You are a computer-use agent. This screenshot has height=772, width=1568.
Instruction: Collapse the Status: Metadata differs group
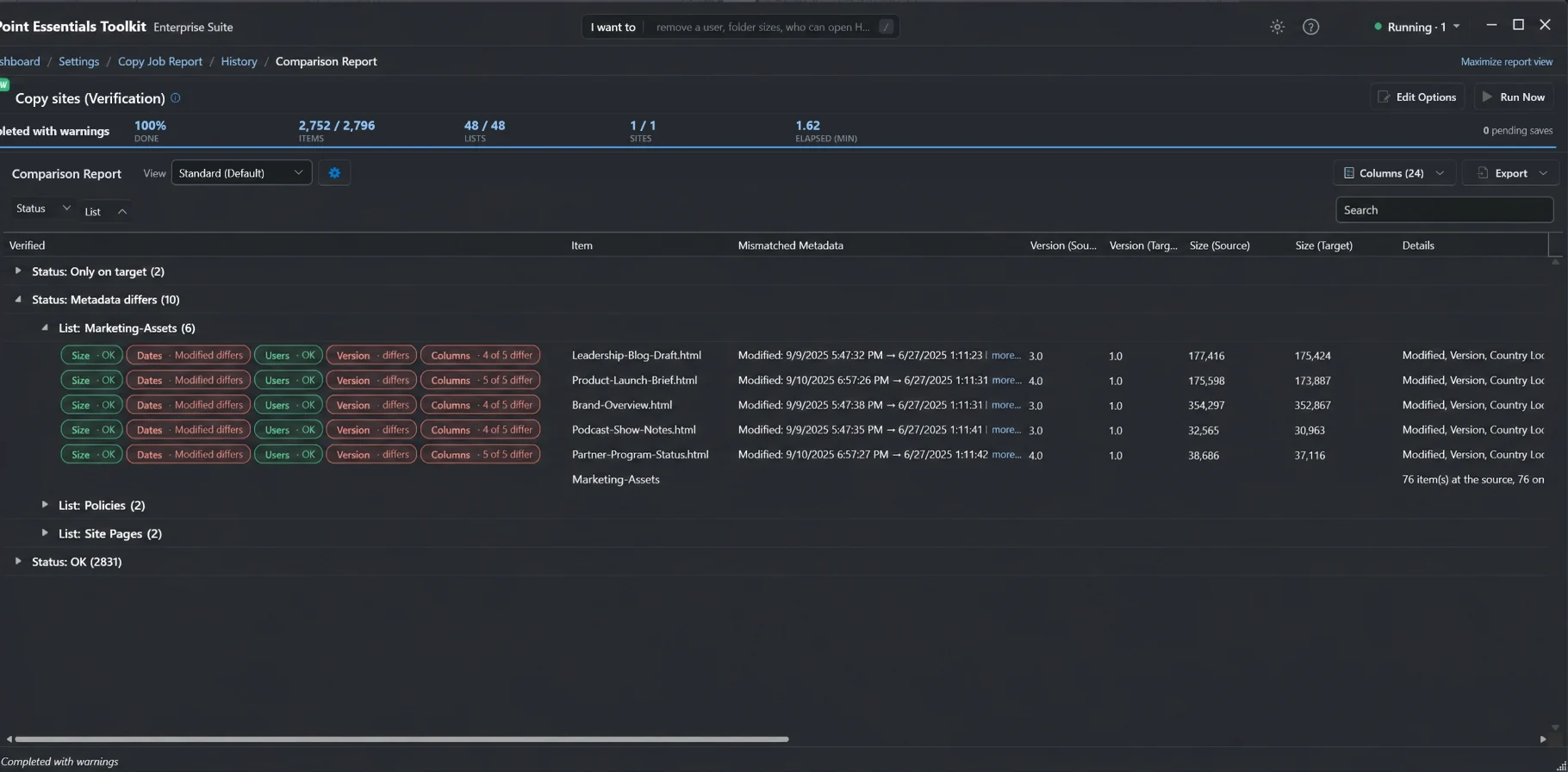click(18, 299)
